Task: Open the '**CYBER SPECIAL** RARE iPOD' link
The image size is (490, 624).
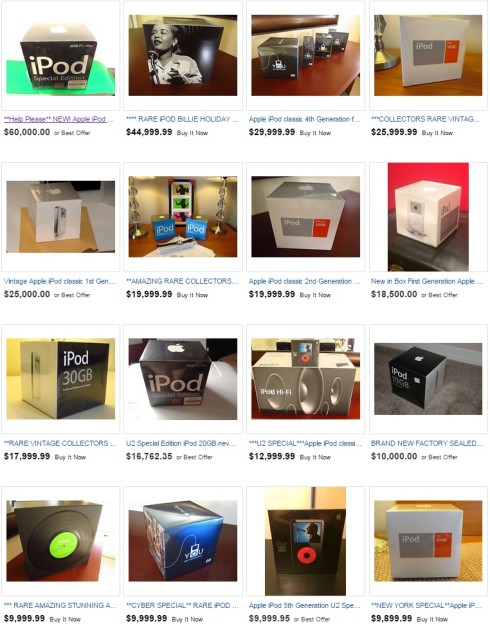Action: tap(182, 605)
